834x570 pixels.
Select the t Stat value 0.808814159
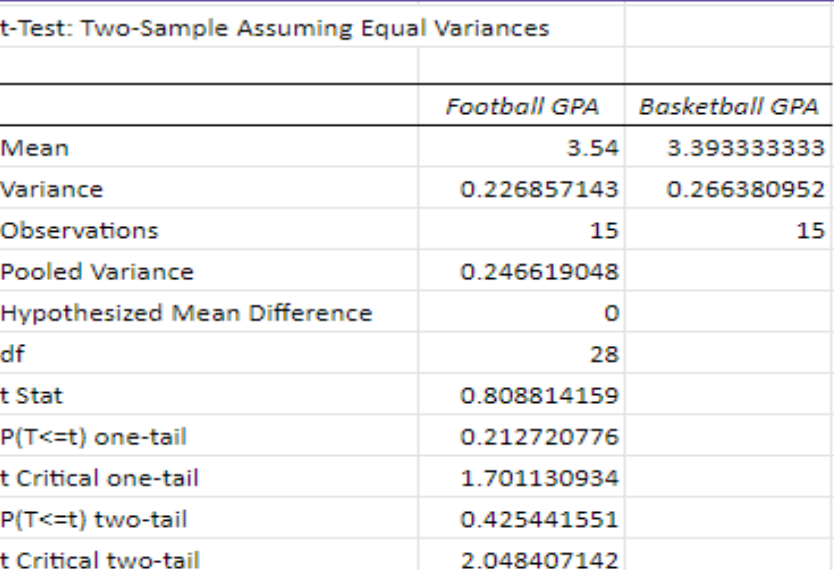pos(522,395)
